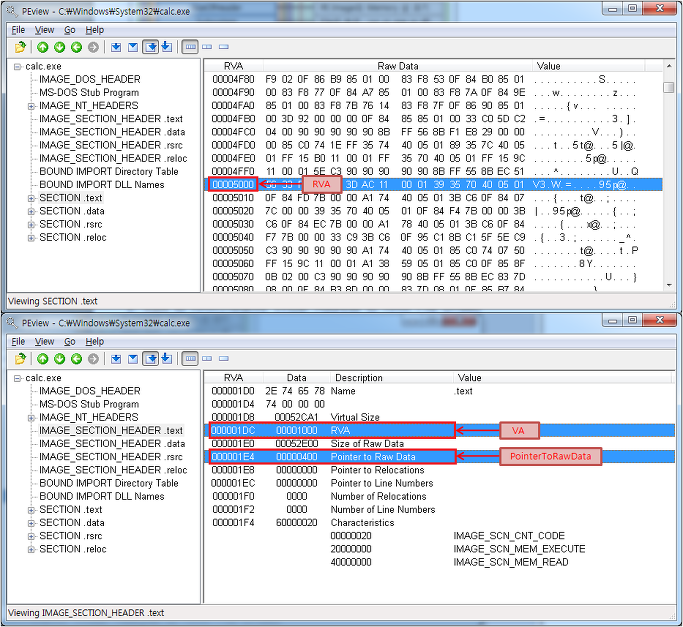Expand SECTION .rsrc node in bottom window
Viewport: 683px width, 627px height.
31,536
